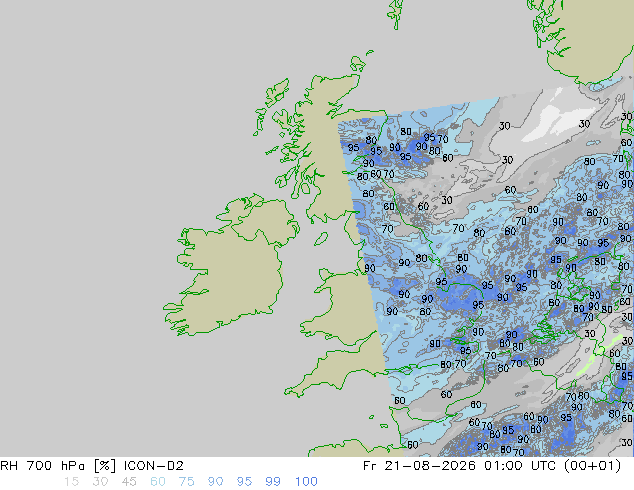The height and width of the screenshot is (490, 634).
Task: Pick the 95 legend color label
Action: pyautogui.click(x=244, y=482)
